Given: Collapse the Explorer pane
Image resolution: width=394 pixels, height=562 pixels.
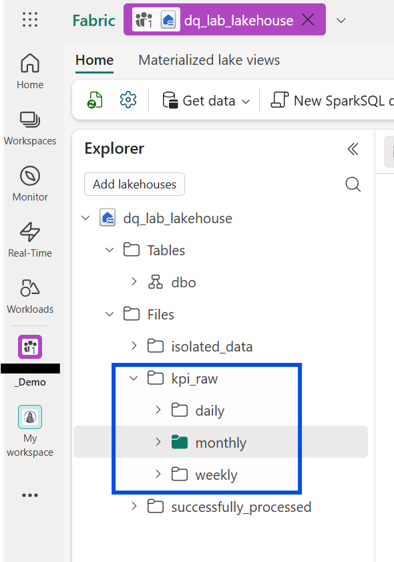Looking at the screenshot, I should pos(353,149).
